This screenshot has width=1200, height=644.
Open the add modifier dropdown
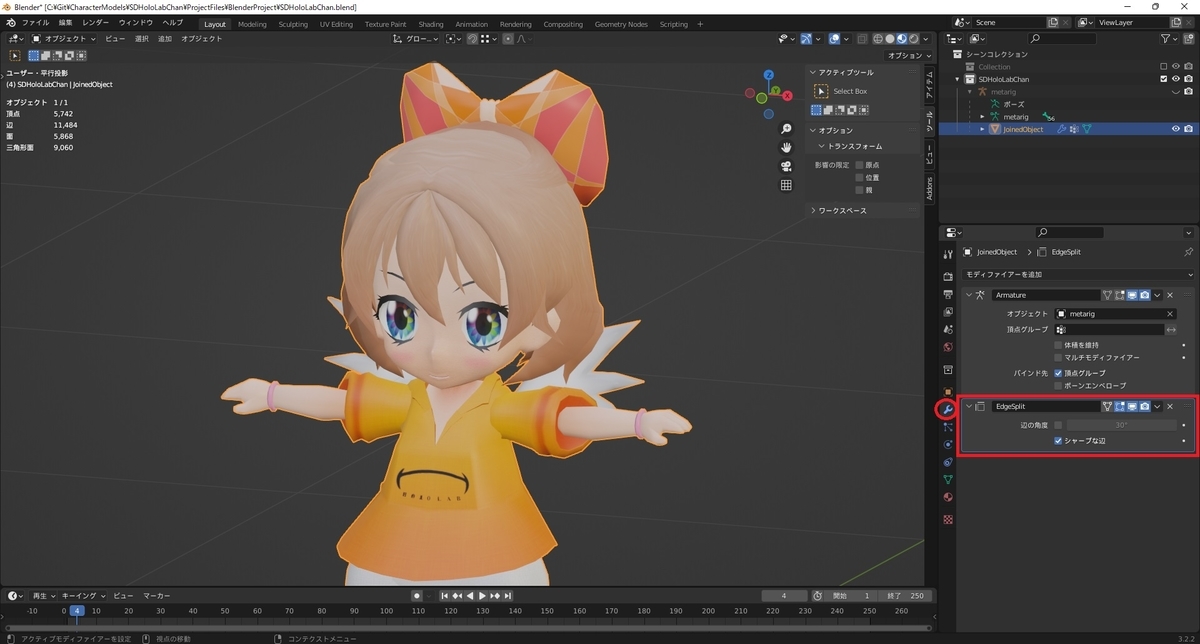coord(1078,274)
